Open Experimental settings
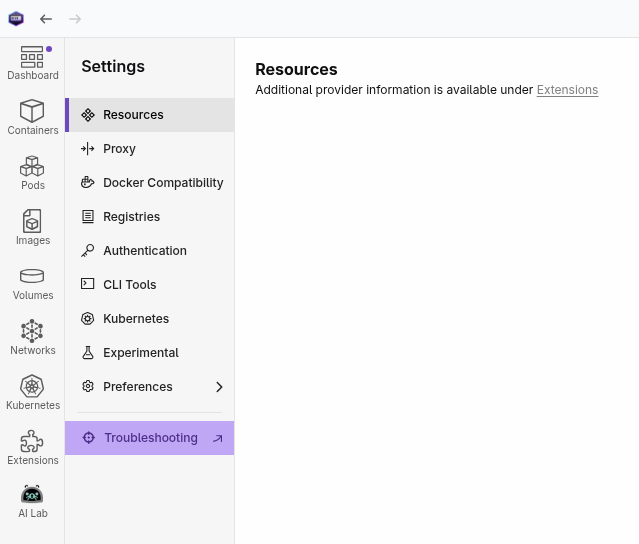Screen dimensions: 639x544 (x=150, y=352)
